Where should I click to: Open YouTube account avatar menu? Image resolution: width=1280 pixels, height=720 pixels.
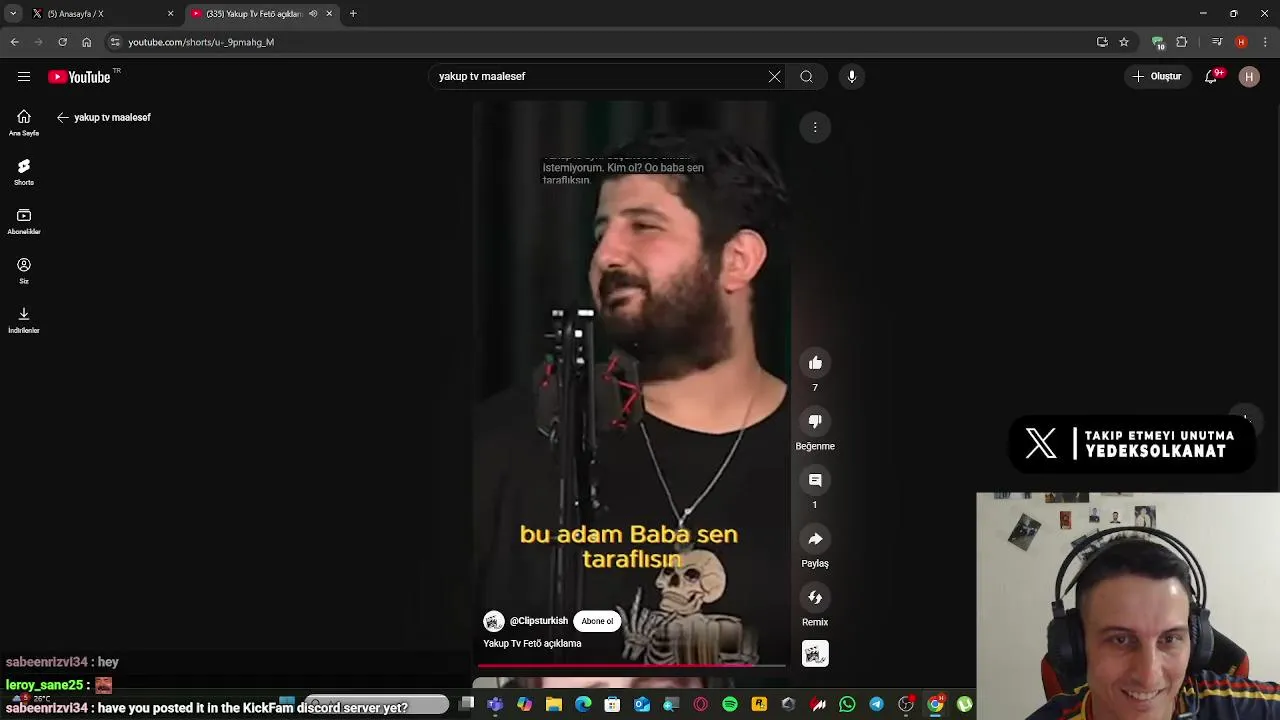pyautogui.click(x=1249, y=76)
